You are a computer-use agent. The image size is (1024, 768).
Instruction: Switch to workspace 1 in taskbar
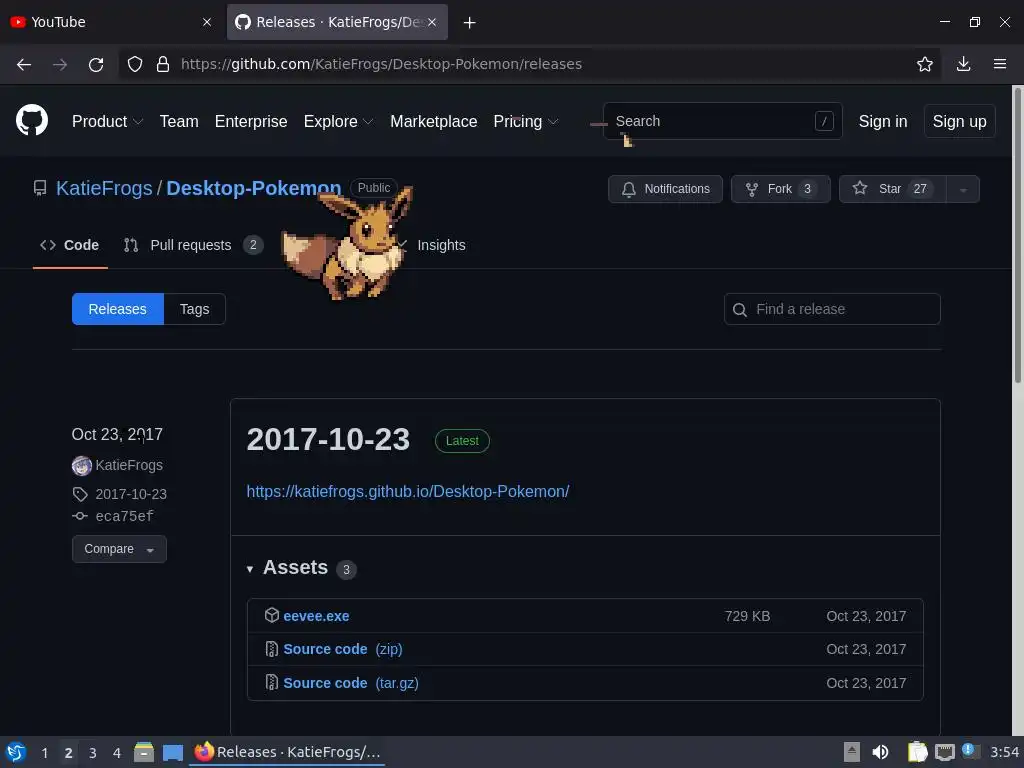44,753
